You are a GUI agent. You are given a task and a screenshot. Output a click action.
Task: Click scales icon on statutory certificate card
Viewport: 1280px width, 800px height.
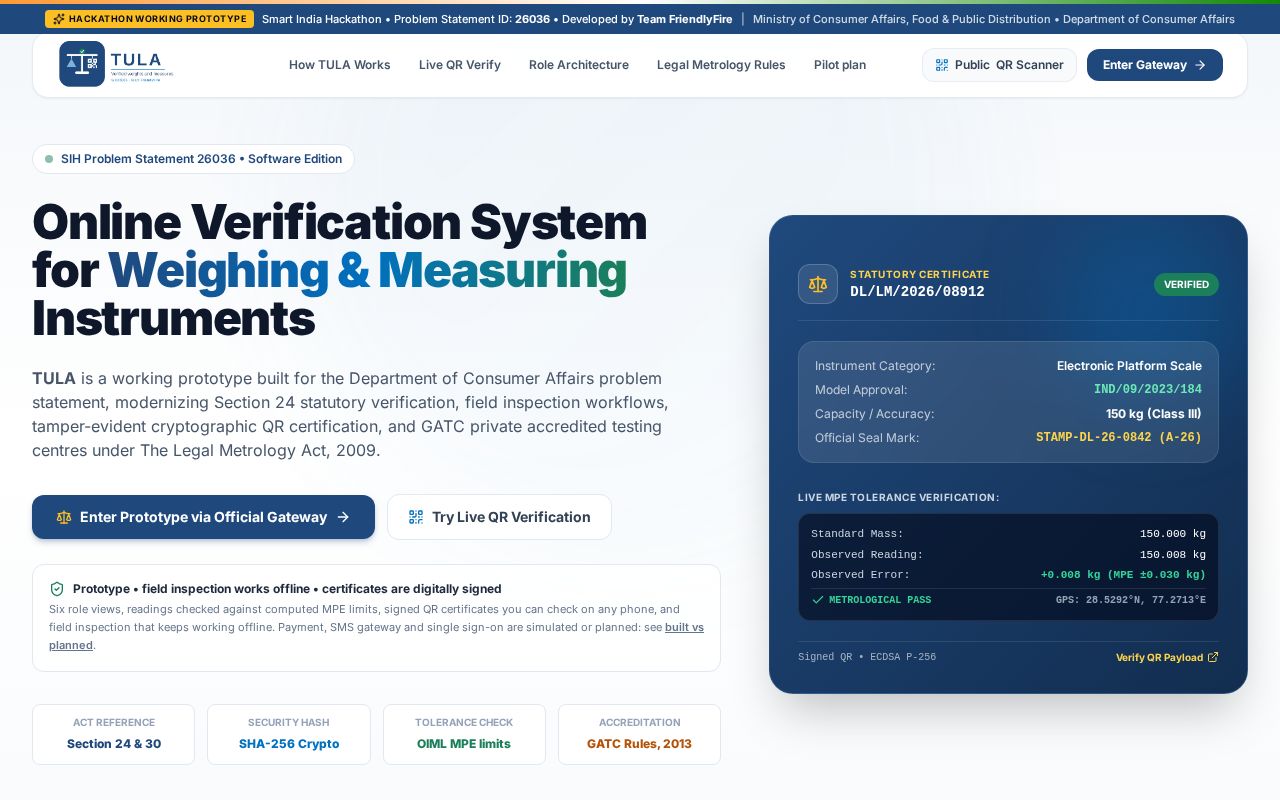click(818, 284)
